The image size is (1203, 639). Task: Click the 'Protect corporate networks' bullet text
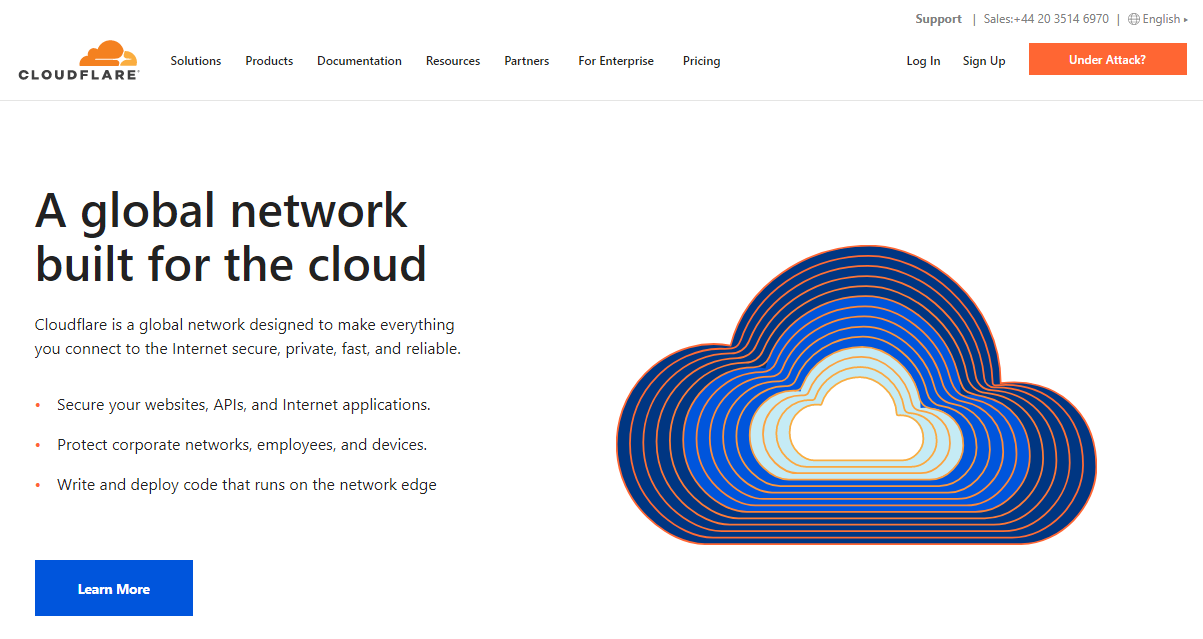242,445
